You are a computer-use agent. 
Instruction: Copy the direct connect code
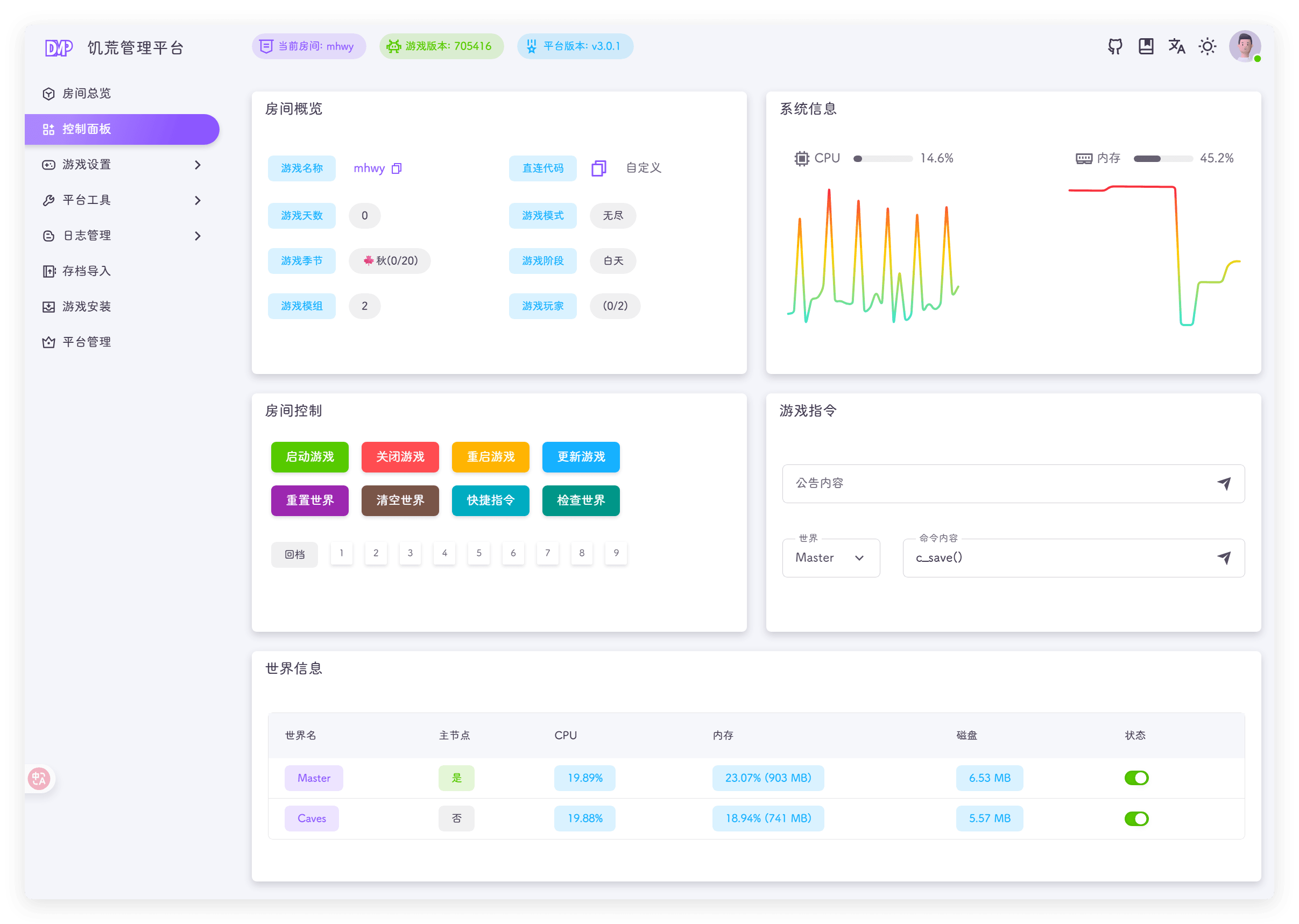[x=598, y=168]
